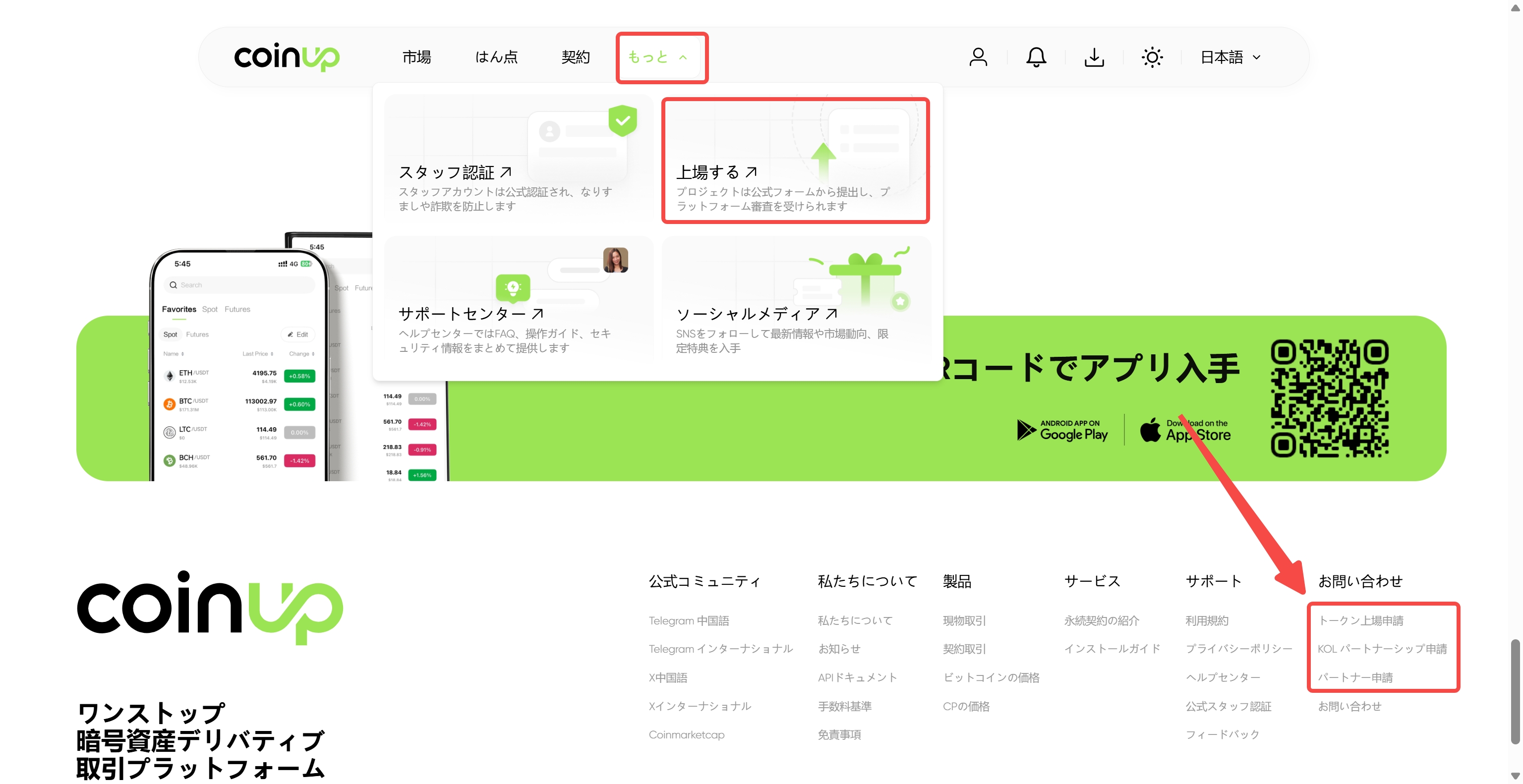
Task: Click the support agent avatar photo
Action: coord(615,259)
